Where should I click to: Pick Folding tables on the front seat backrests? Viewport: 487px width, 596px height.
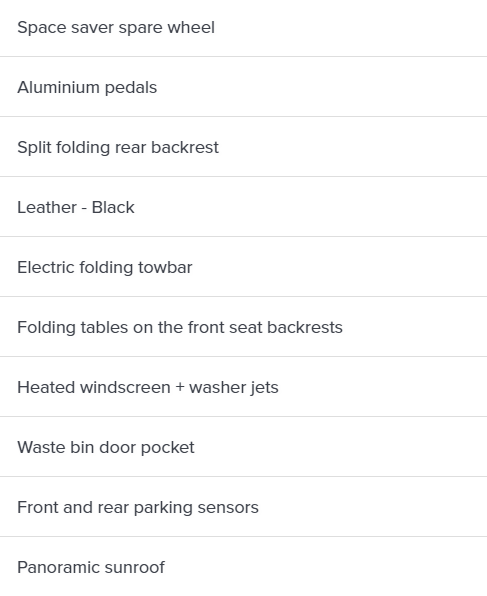pyautogui.click(x=243, y=327)
